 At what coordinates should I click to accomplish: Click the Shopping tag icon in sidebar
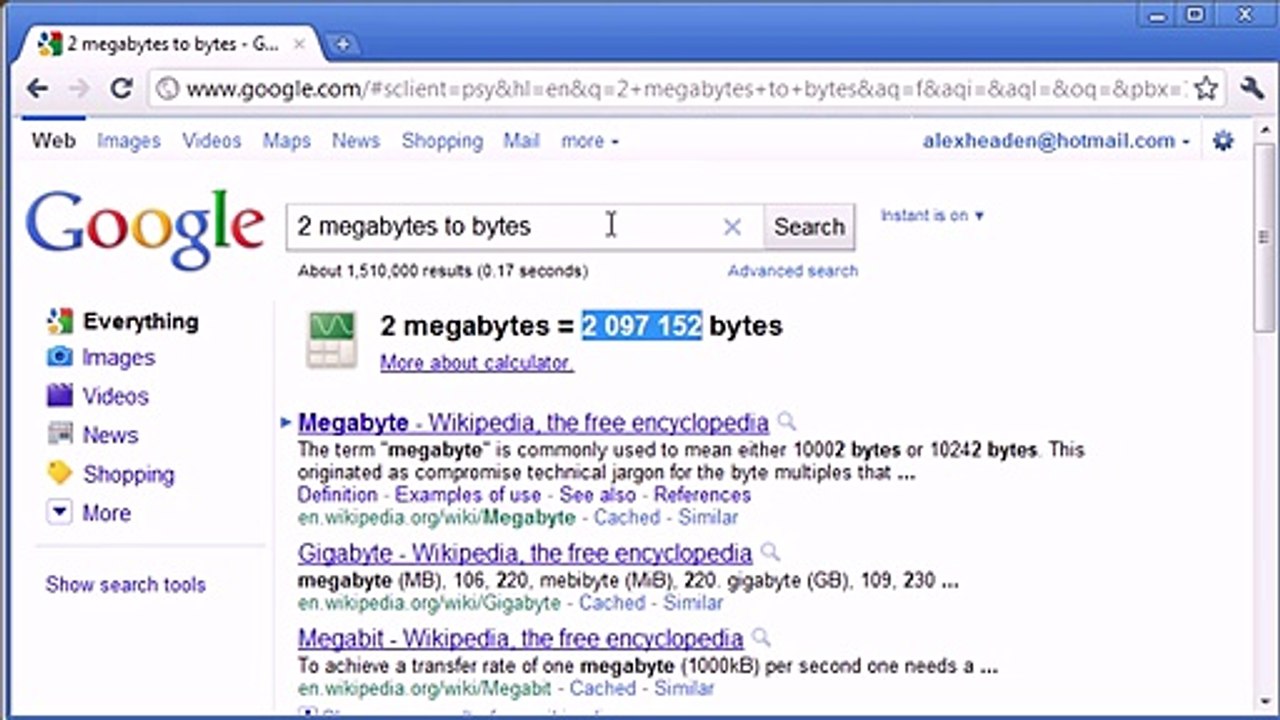pos(59,473)
